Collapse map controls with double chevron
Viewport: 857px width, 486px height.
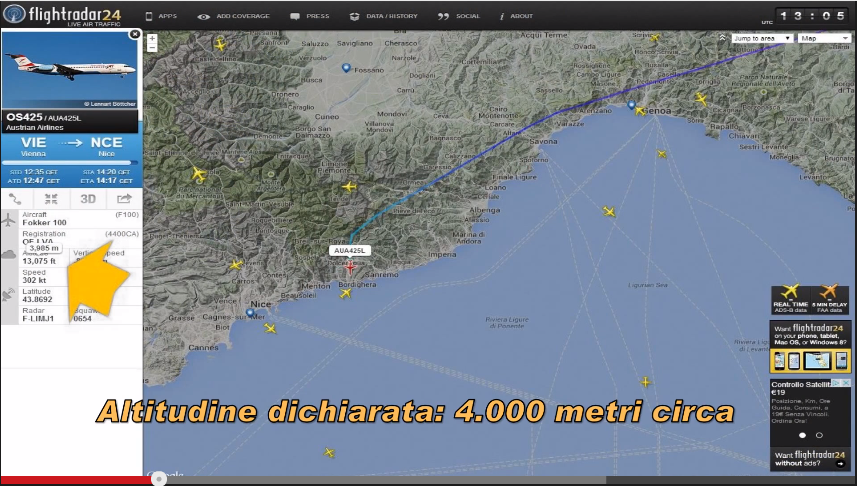click(722, 38)
